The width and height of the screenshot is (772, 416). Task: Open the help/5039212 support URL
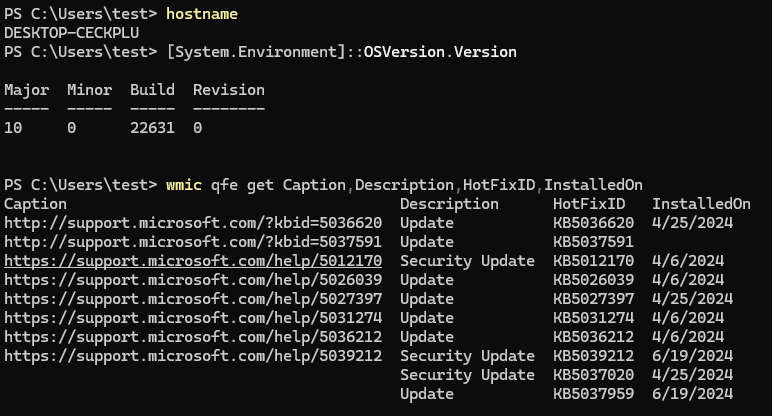click(x=193, y=355)
